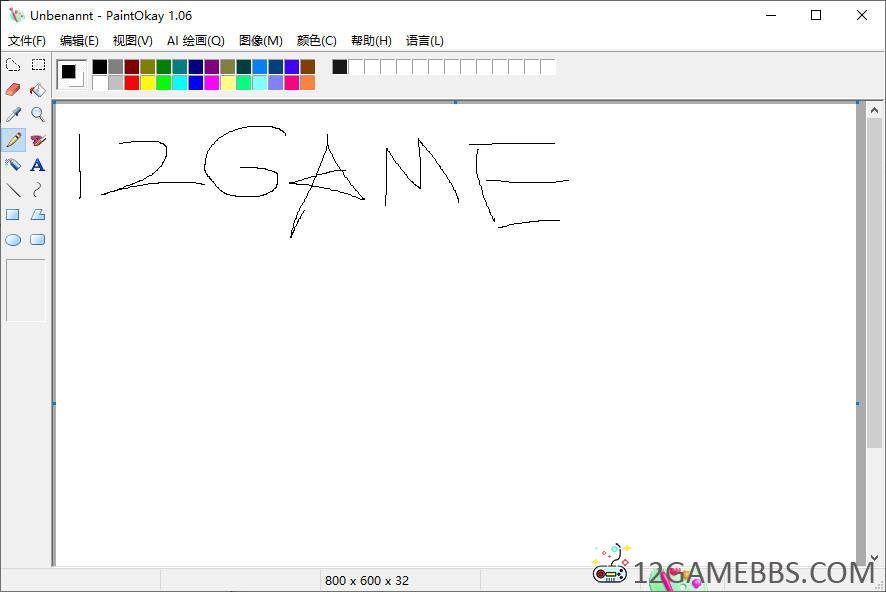The width and height of the screenshot is (886, 592).
Task: Activate the paint bucket fill tool
Action: click(38, 90)
